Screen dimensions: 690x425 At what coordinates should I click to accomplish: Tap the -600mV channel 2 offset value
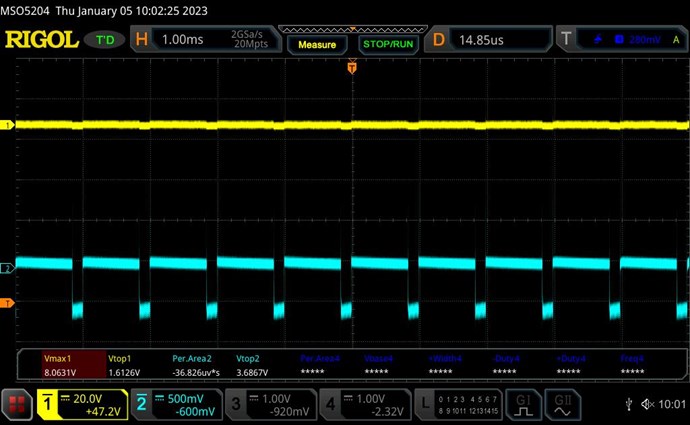(x=195, y=412)
